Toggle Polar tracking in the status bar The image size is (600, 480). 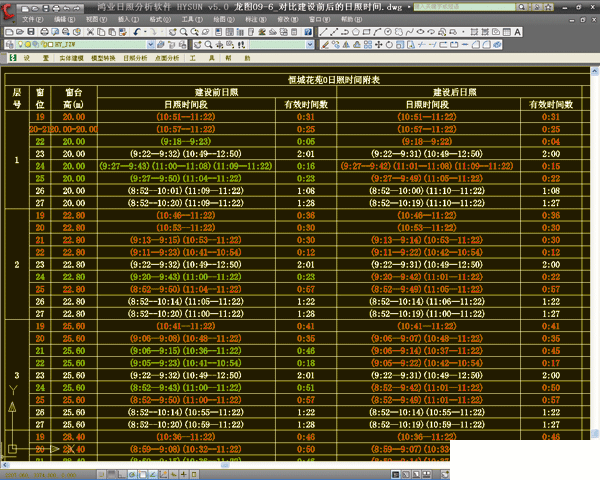[x=132, y=475]
